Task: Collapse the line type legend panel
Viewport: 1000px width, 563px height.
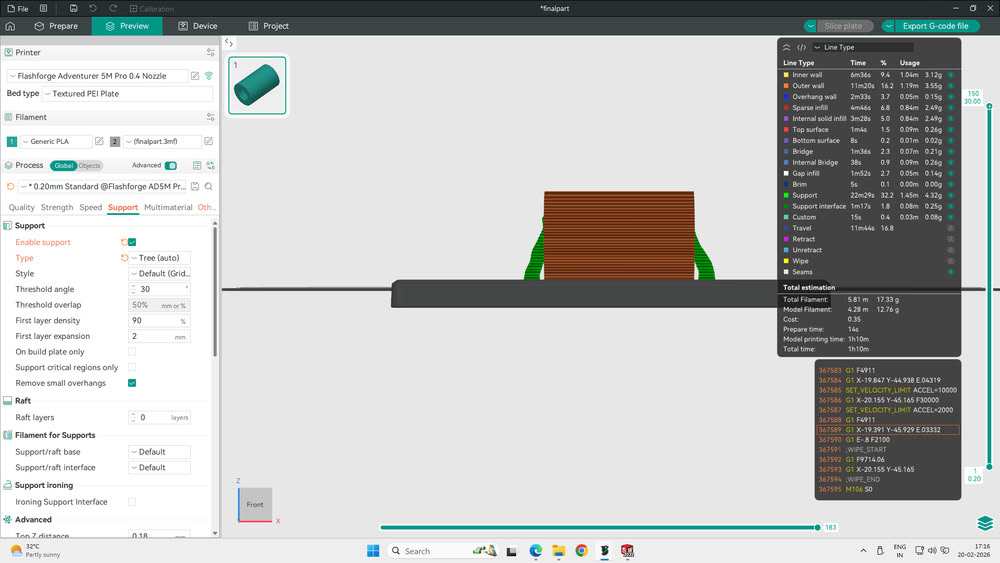Action: point(786,47)
